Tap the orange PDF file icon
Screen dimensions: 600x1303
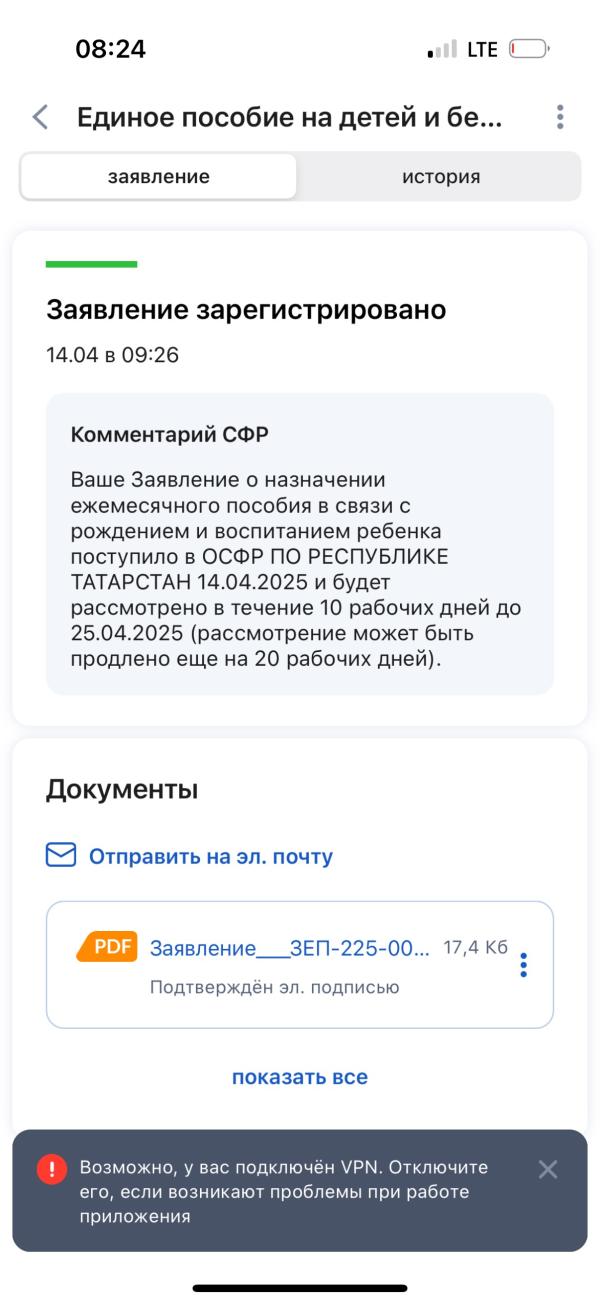tap(107, 947)
